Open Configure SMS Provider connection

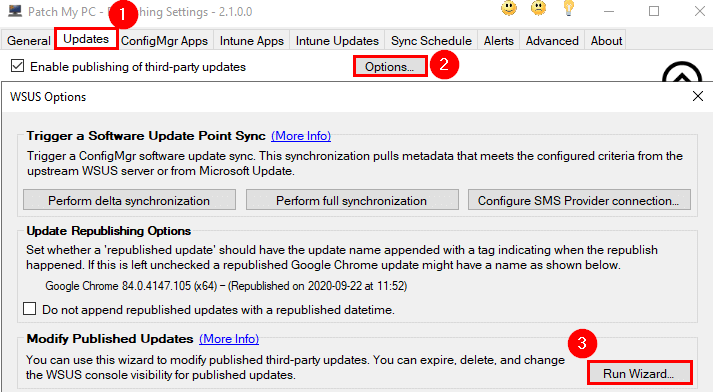click(x=579, y=200)
